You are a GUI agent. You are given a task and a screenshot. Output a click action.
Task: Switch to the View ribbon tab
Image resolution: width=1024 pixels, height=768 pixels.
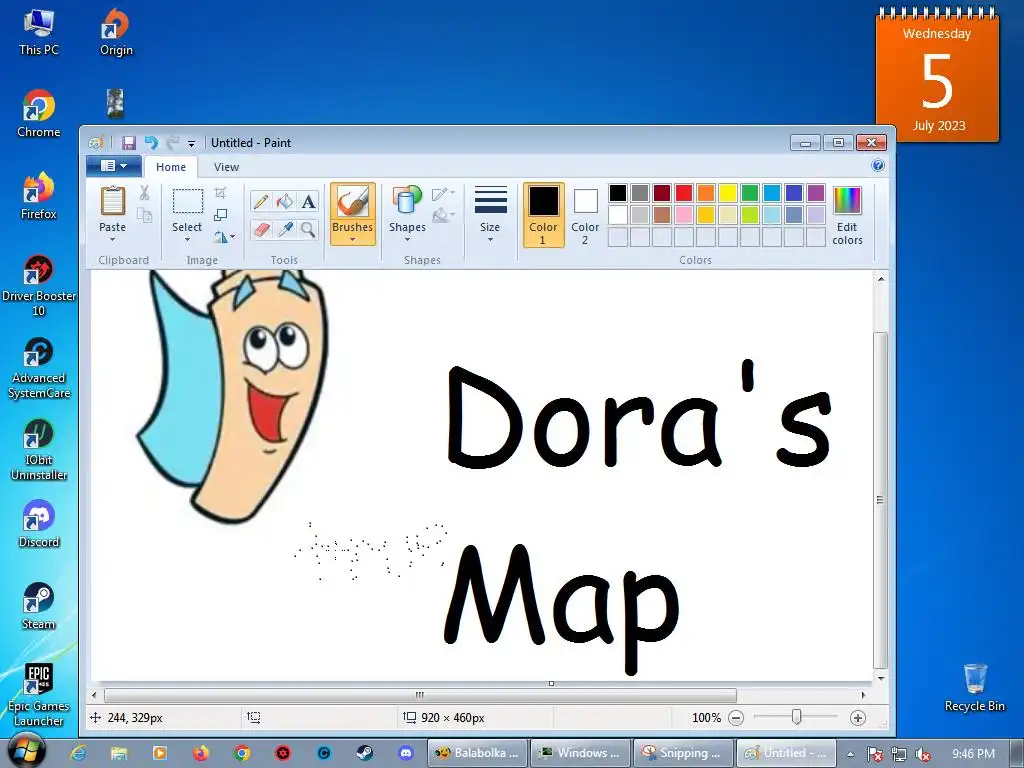coord(227,167)
